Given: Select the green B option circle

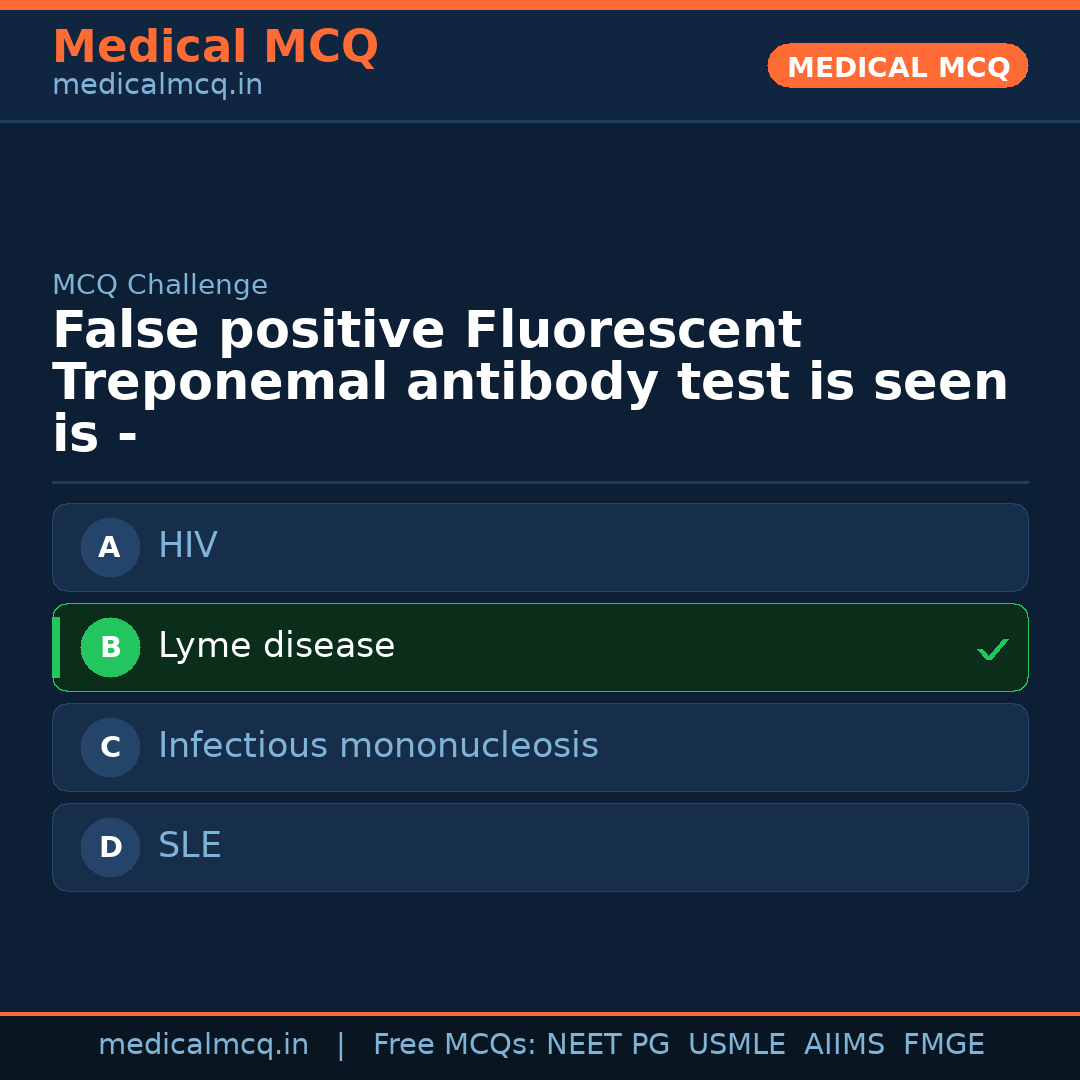Looking at the screenshot, I should 110,647.
